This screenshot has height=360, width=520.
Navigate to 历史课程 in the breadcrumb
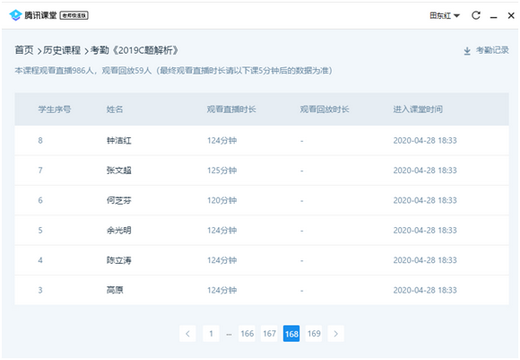tap(62, 50)
